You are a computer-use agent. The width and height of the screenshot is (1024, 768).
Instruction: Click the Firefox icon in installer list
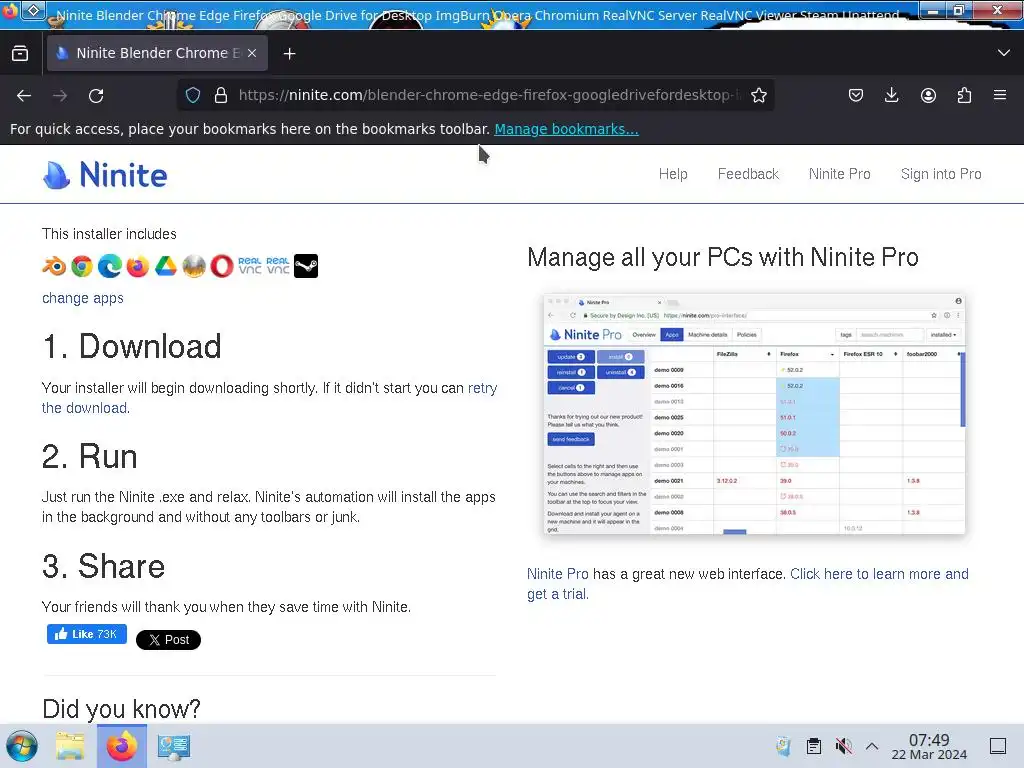pyautogui.click(x=138, y=266)
